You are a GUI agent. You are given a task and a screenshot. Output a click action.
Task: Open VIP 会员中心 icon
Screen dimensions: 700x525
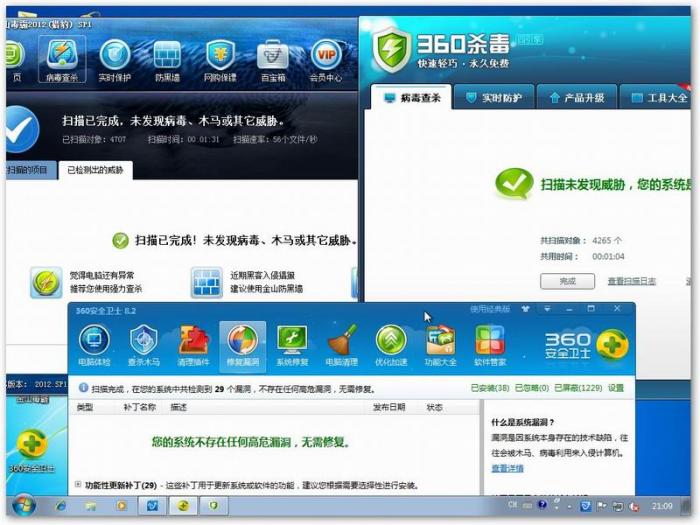click(326, 61)
